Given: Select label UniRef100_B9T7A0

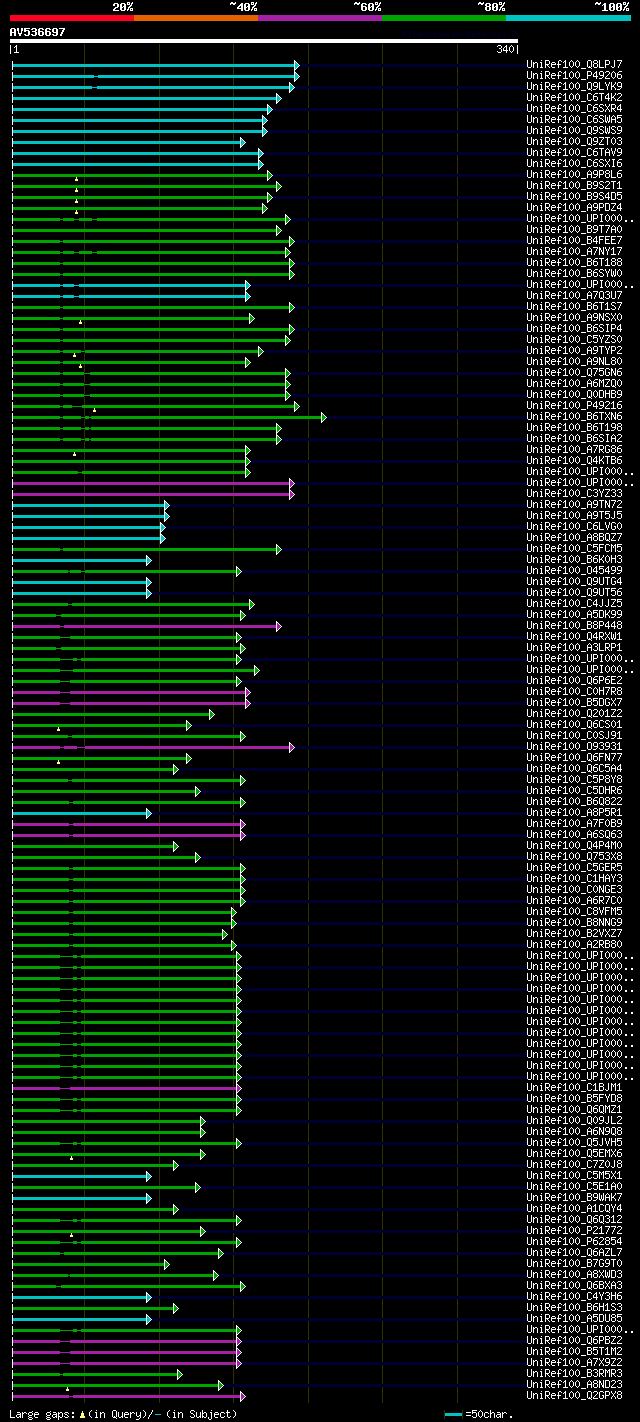Looking at the screenshot, I should click(x=575, y=229).
